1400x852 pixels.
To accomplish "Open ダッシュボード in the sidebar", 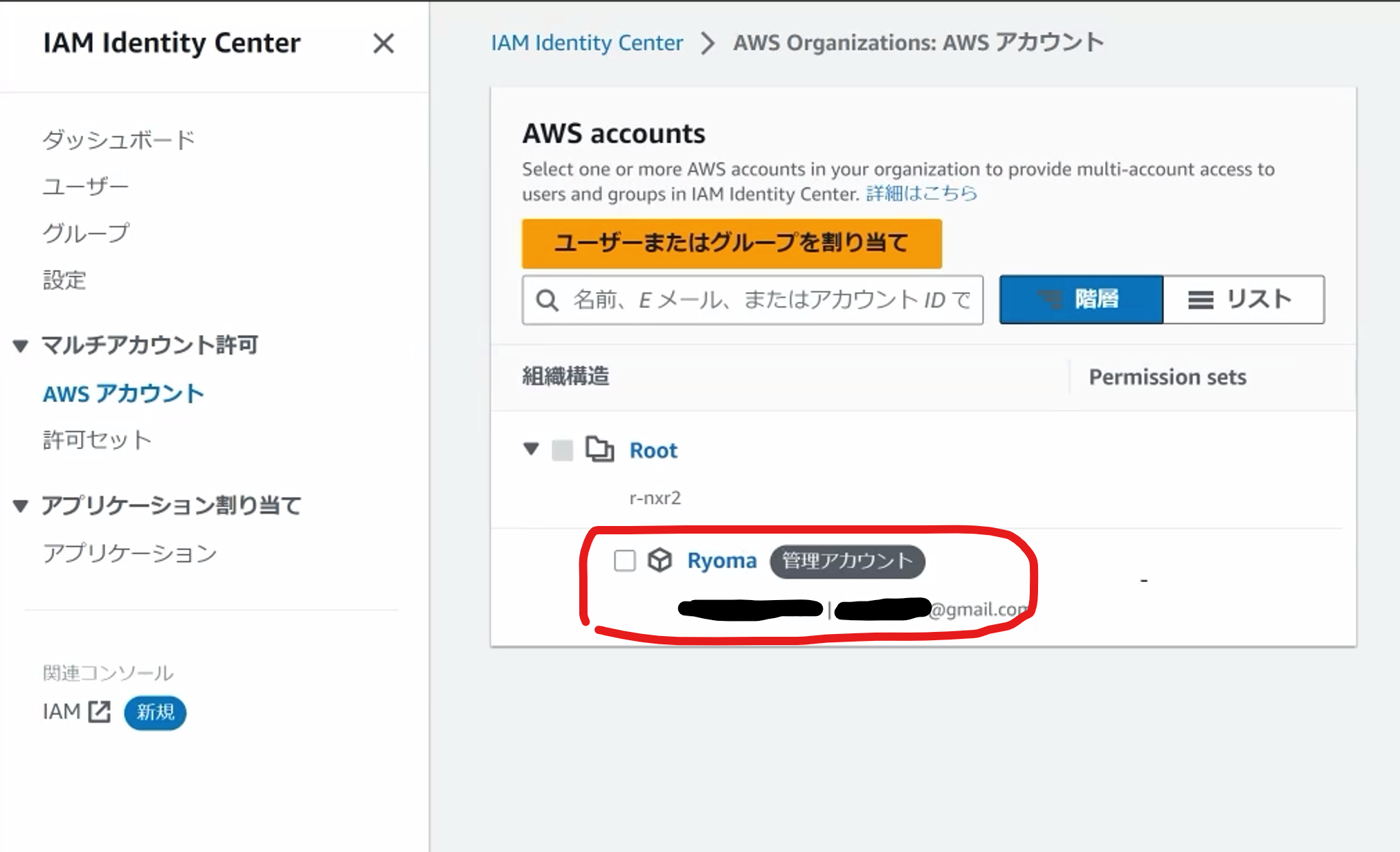I will tap(118, 140).
